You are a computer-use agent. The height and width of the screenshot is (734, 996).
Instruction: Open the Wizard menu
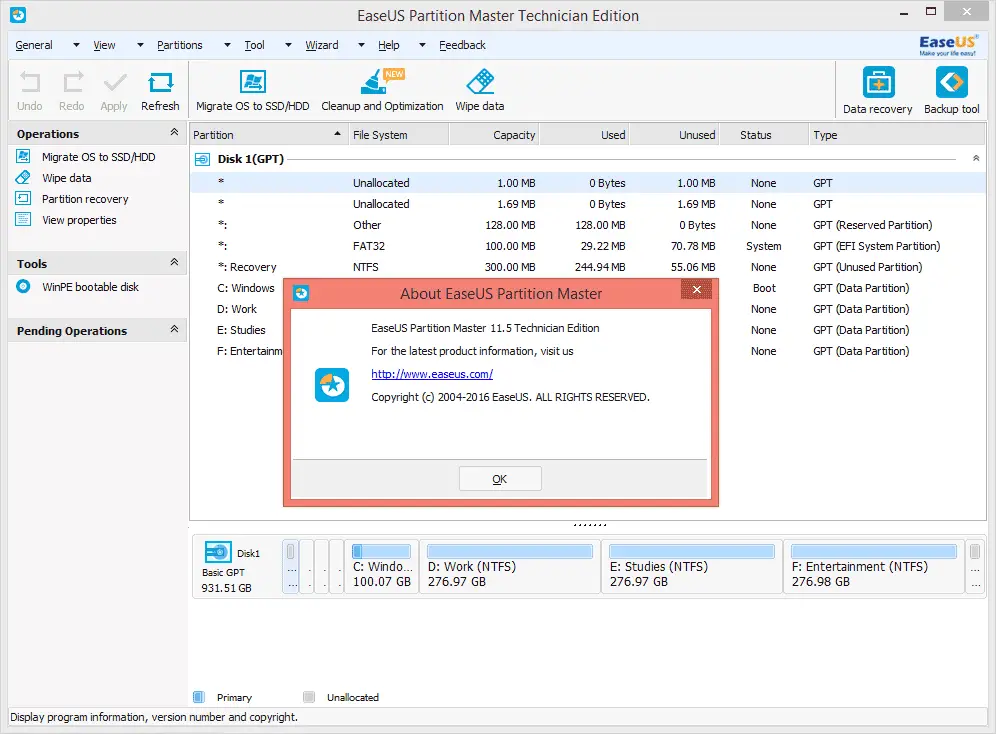pyautogui.click(x=321, y=45)
